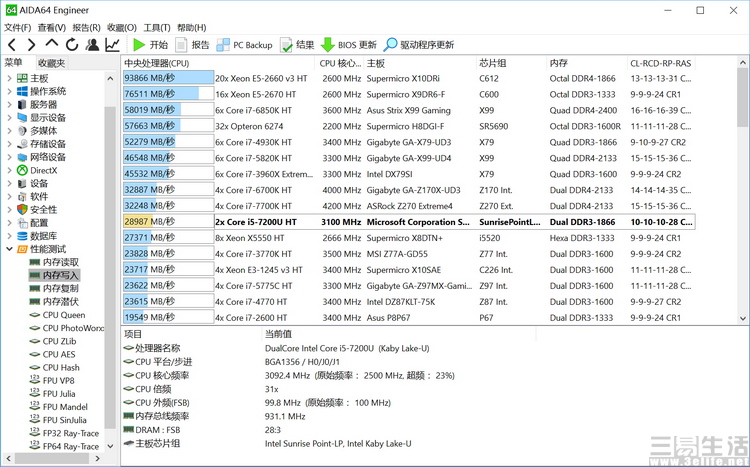Select the FPU Mandel benchmark icon
750x467 pixels.
point(34,406)
